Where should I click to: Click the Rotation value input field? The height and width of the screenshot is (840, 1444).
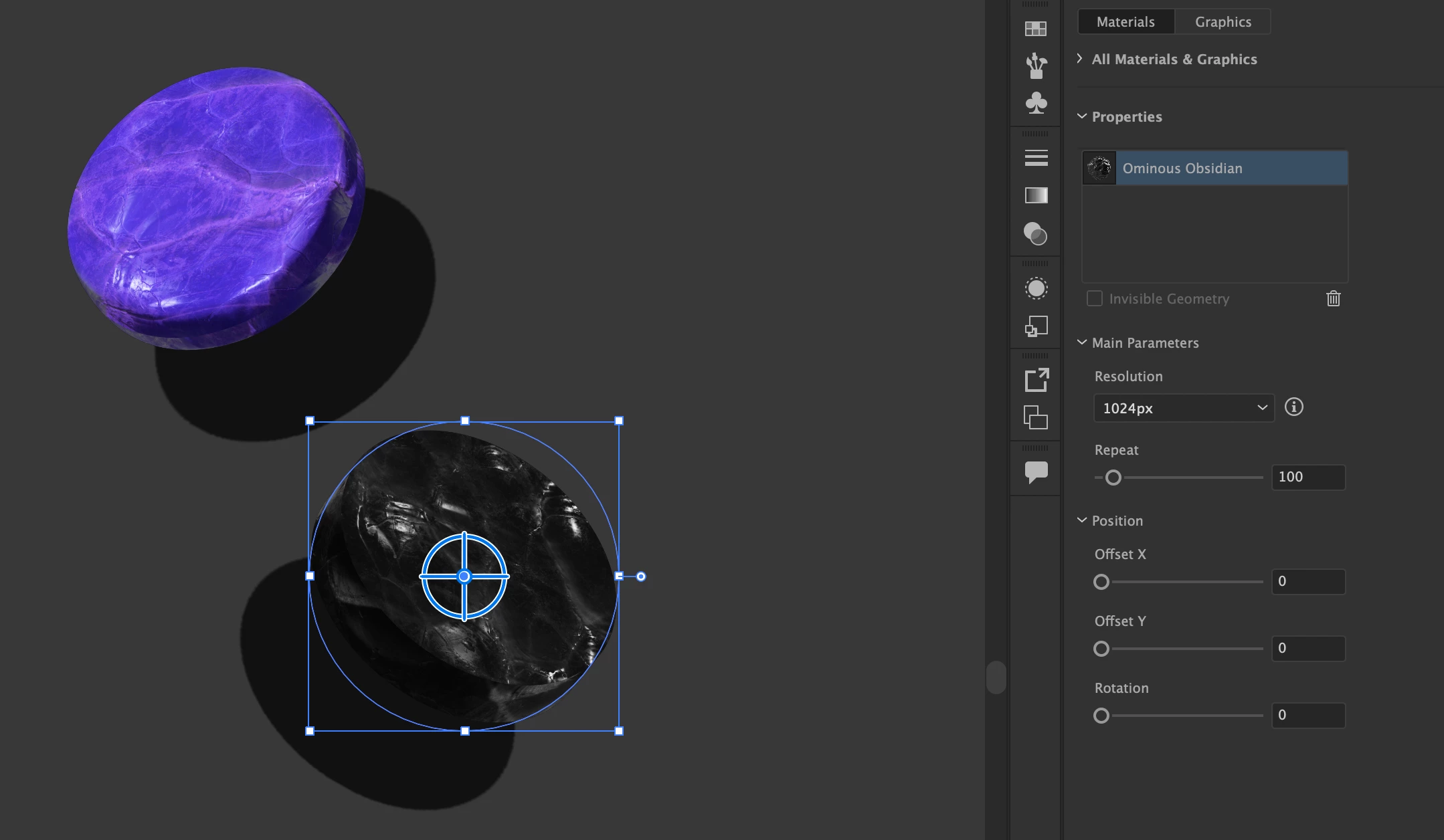[x=1307, y=715]
